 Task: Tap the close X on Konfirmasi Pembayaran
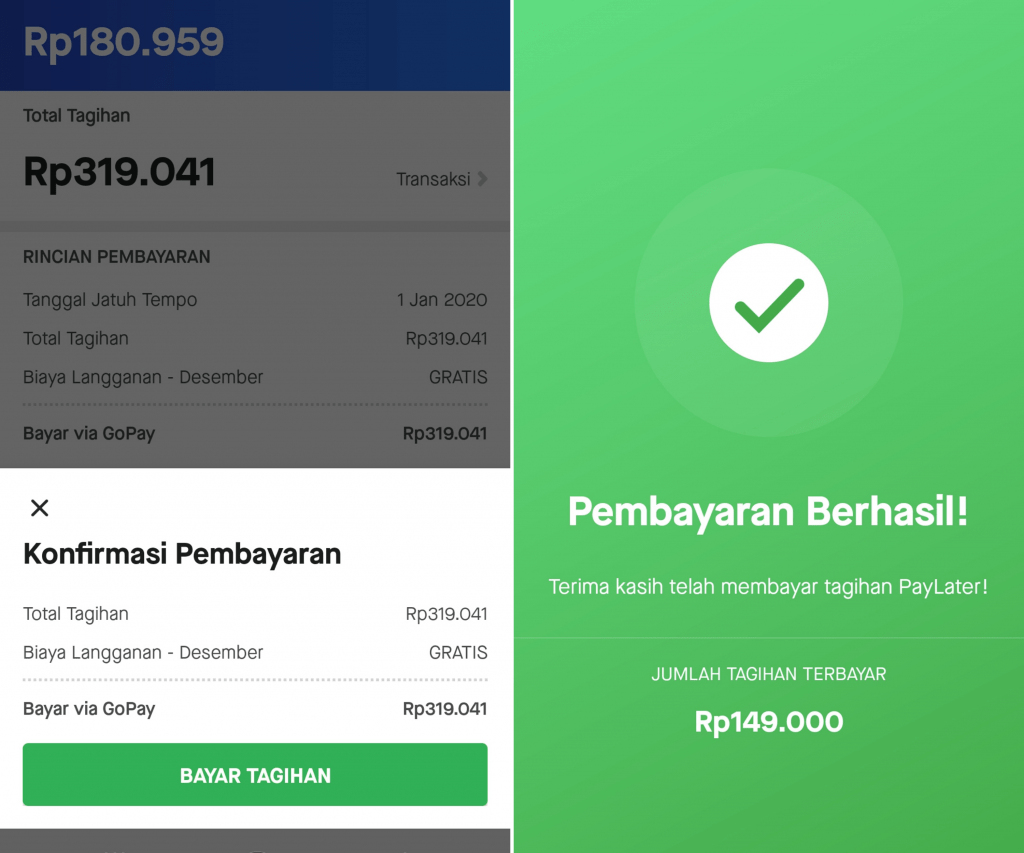pos(39,508)
